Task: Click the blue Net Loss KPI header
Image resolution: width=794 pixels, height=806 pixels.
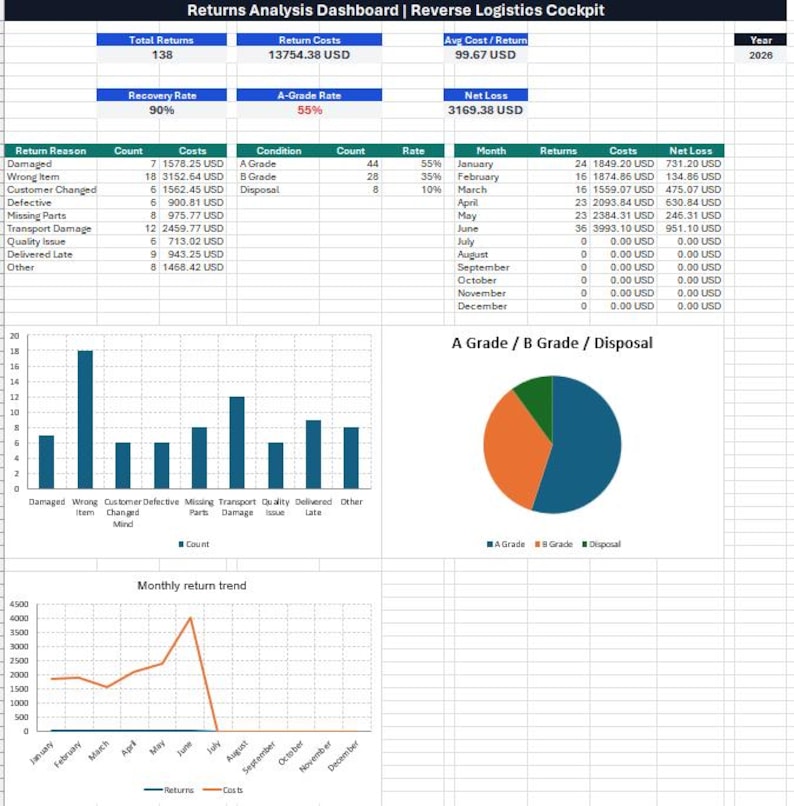Action: pyautogui.click(x=486, y=95)
